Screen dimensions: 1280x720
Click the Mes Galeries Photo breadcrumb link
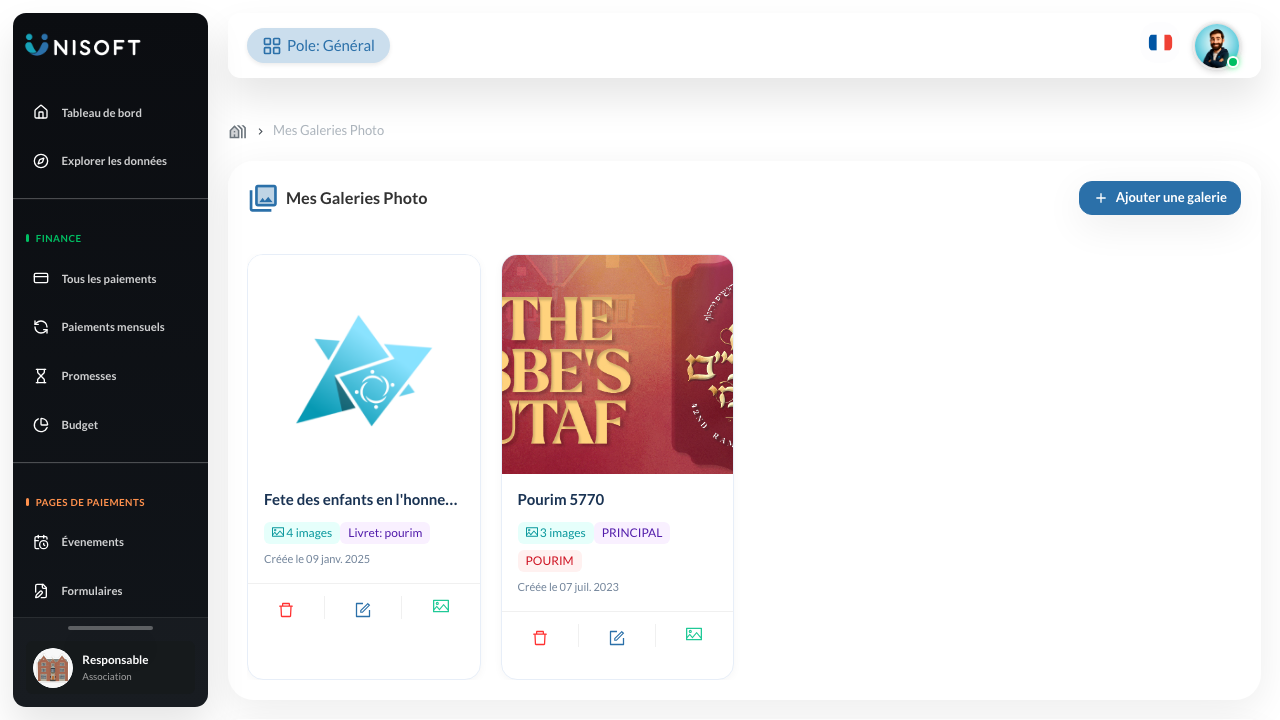(328, 131)
